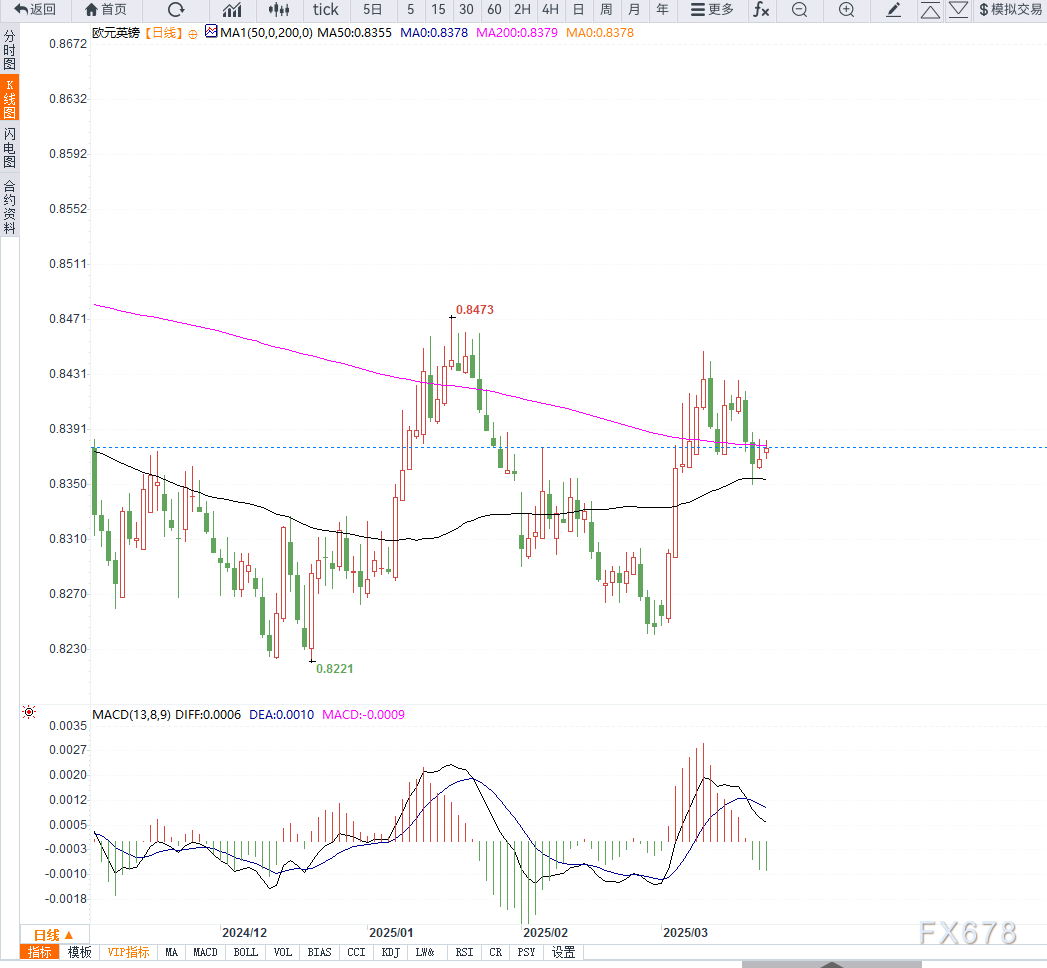The image size is (1047, 968).
Task: Apply the VOL indicator
Action: click(282, 952)
